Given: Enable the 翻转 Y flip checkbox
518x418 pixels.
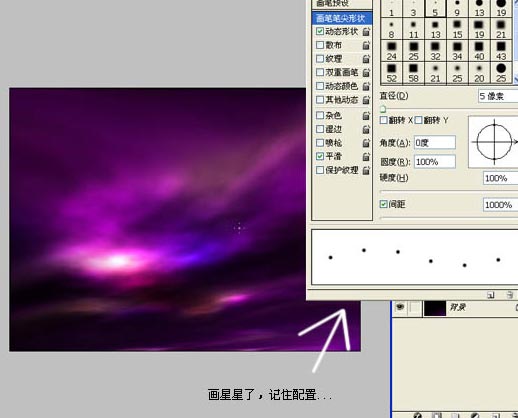Looking at the screenshot, I should [x=418, y=120].
